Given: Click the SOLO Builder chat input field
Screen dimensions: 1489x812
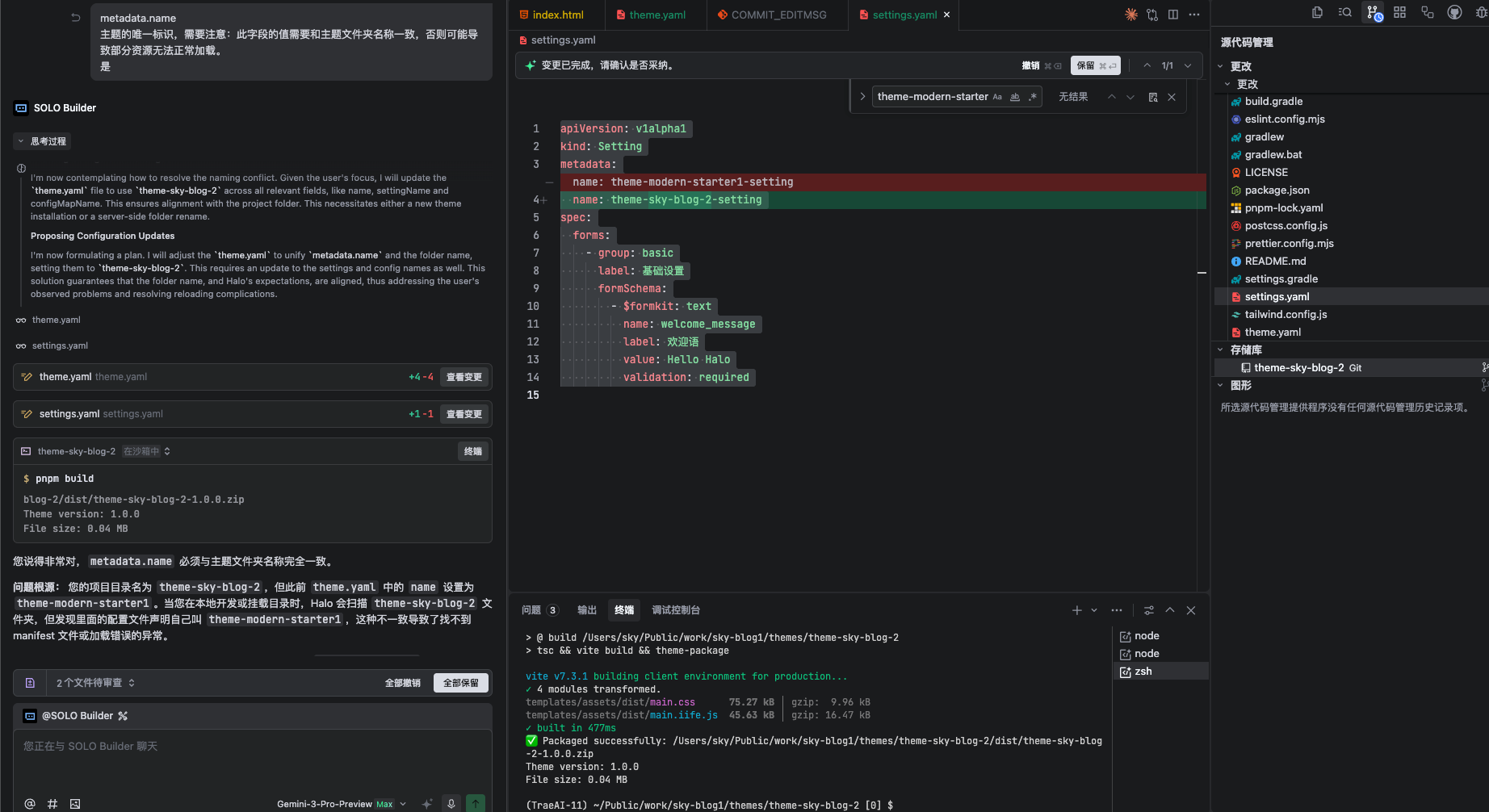Looking at the screenshot, I should (252, 759).
